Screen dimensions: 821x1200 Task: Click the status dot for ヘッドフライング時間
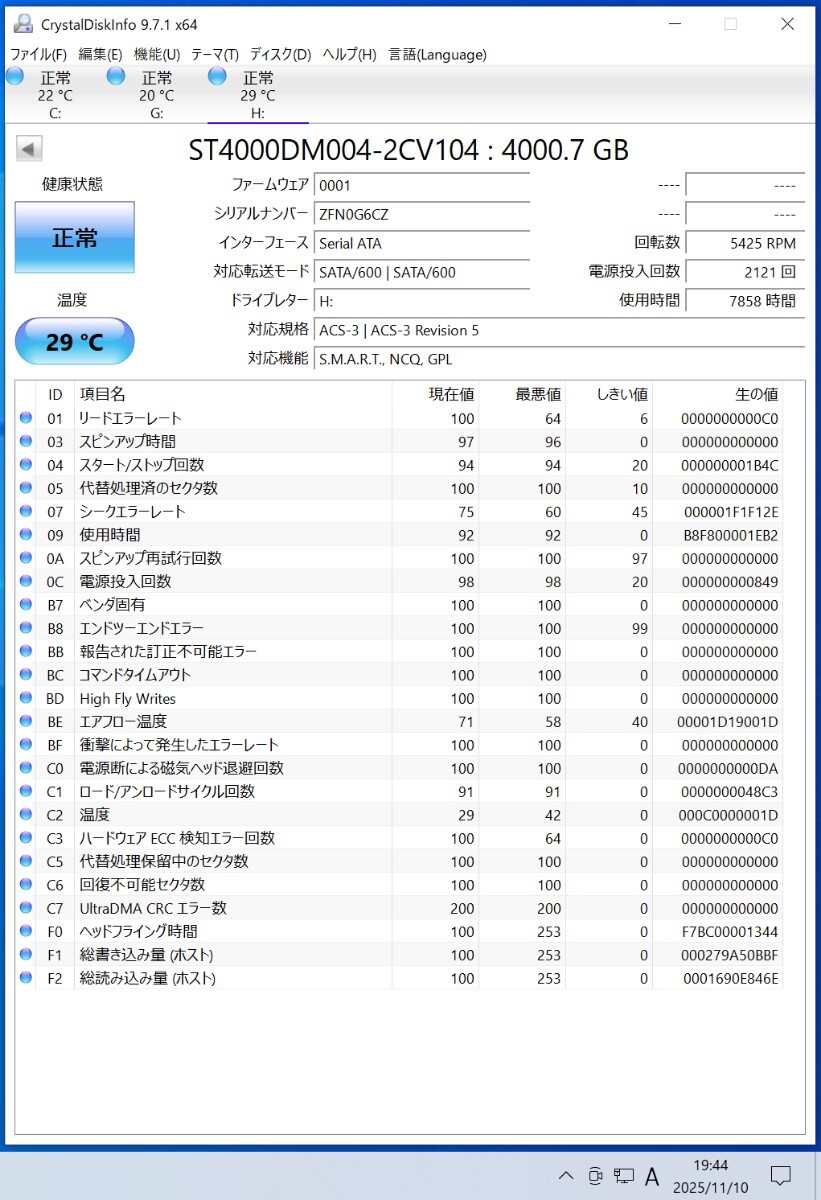(26, 931)
